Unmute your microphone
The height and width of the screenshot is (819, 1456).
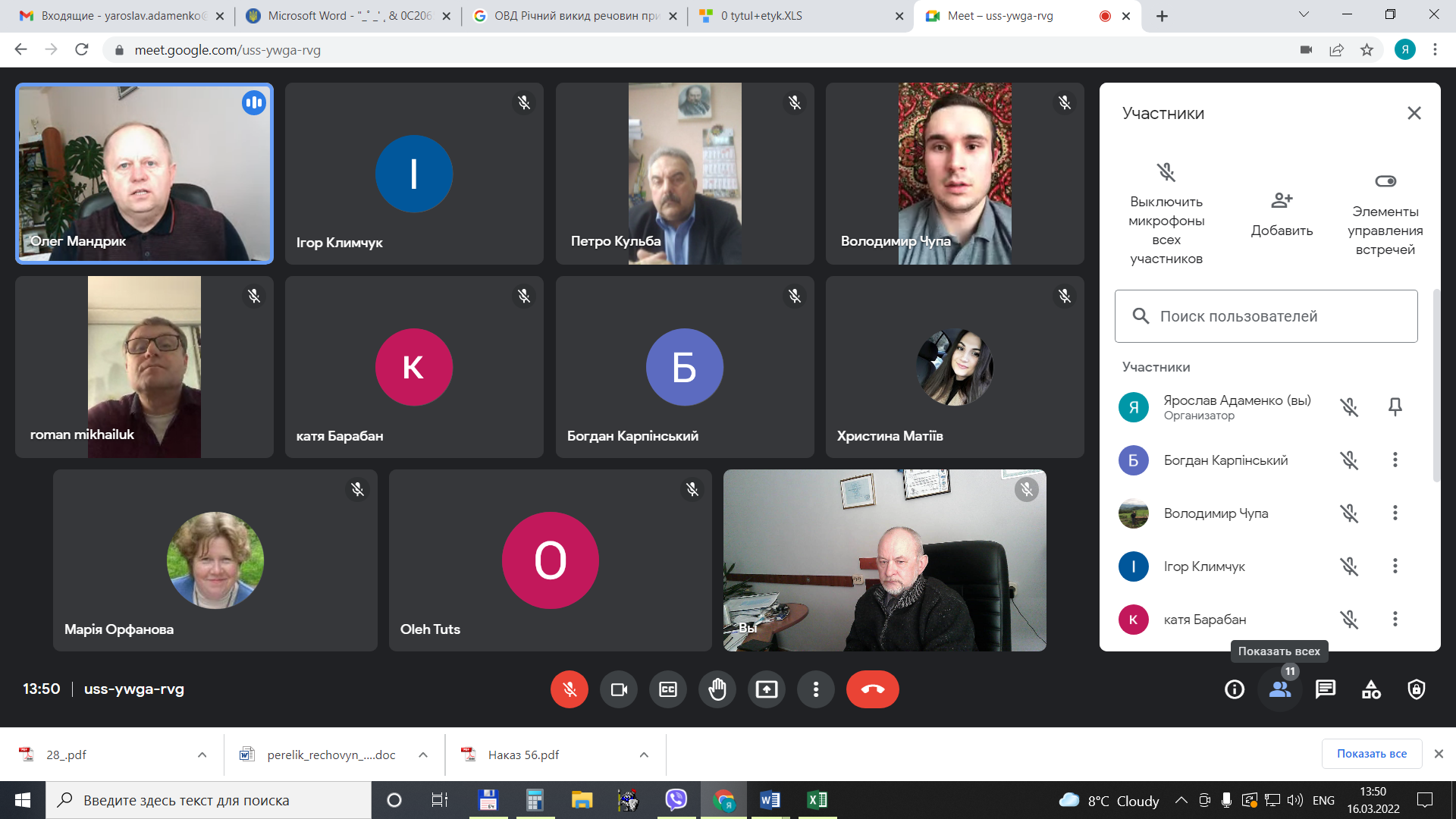pyautogui.click(x=570, y=689)
